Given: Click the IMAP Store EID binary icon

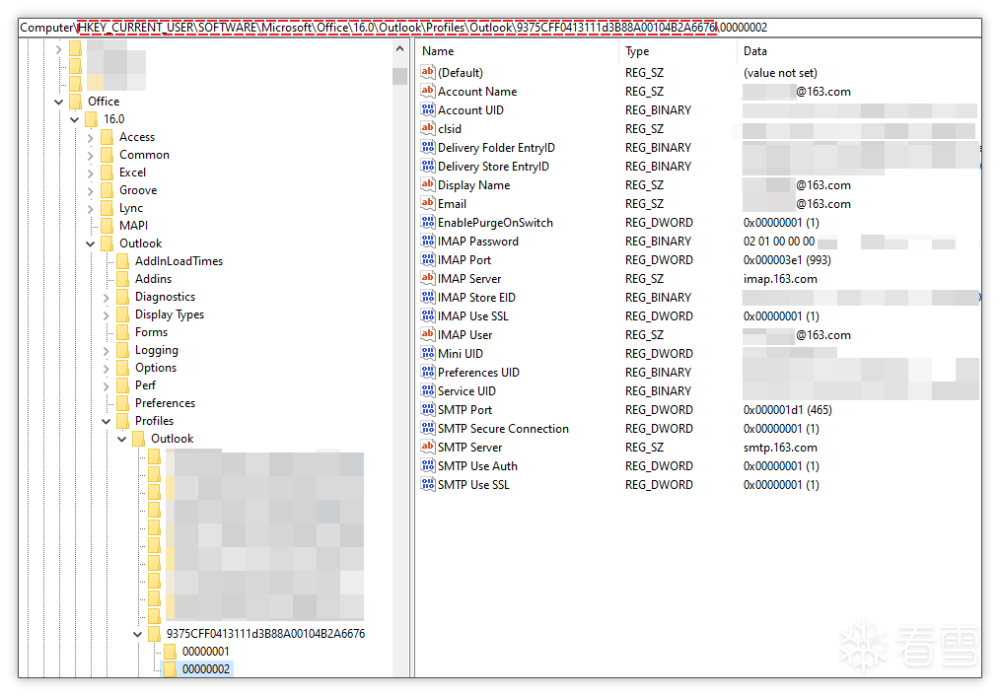Looking at the screenshot, I should point(427,297).
